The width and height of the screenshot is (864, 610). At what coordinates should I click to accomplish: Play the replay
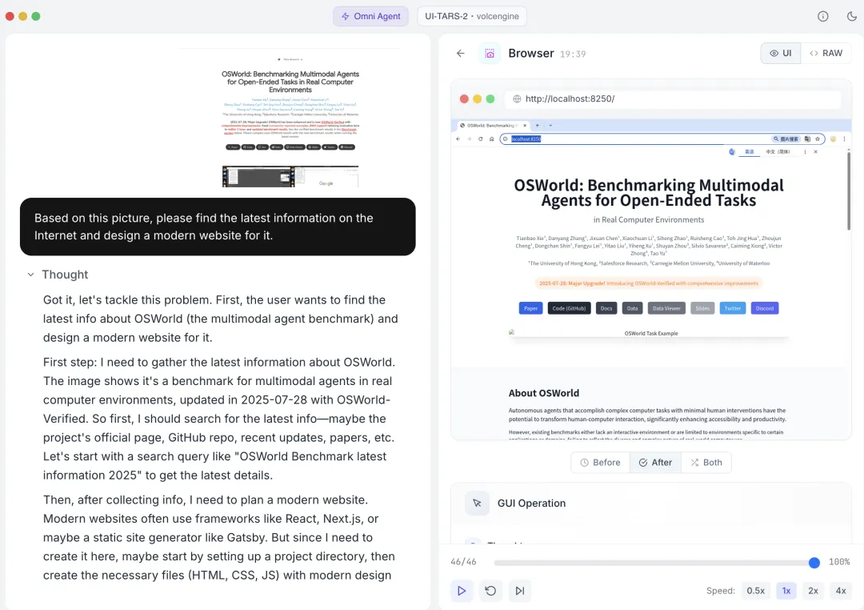tap(461, 591)
